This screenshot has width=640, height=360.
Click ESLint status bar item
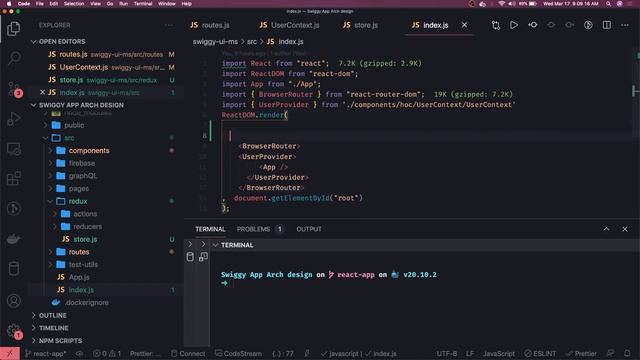click(x=540, y=353)
